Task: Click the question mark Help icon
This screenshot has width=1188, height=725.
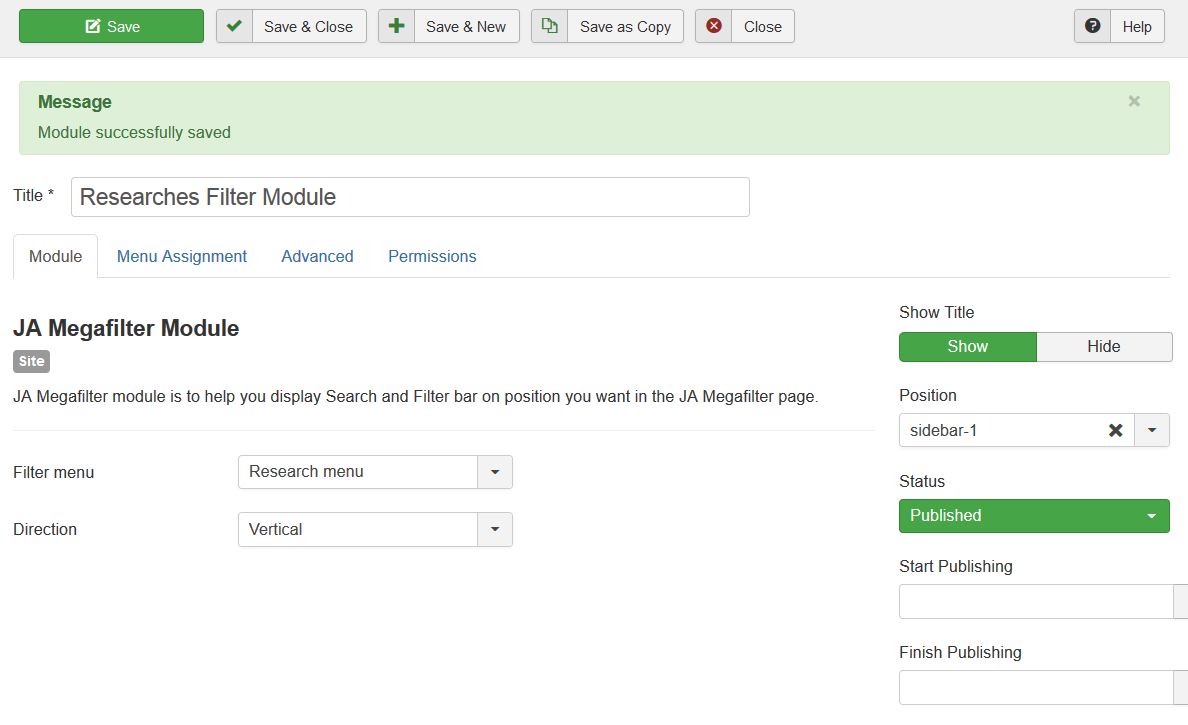Action: (x=1093, y=27)
